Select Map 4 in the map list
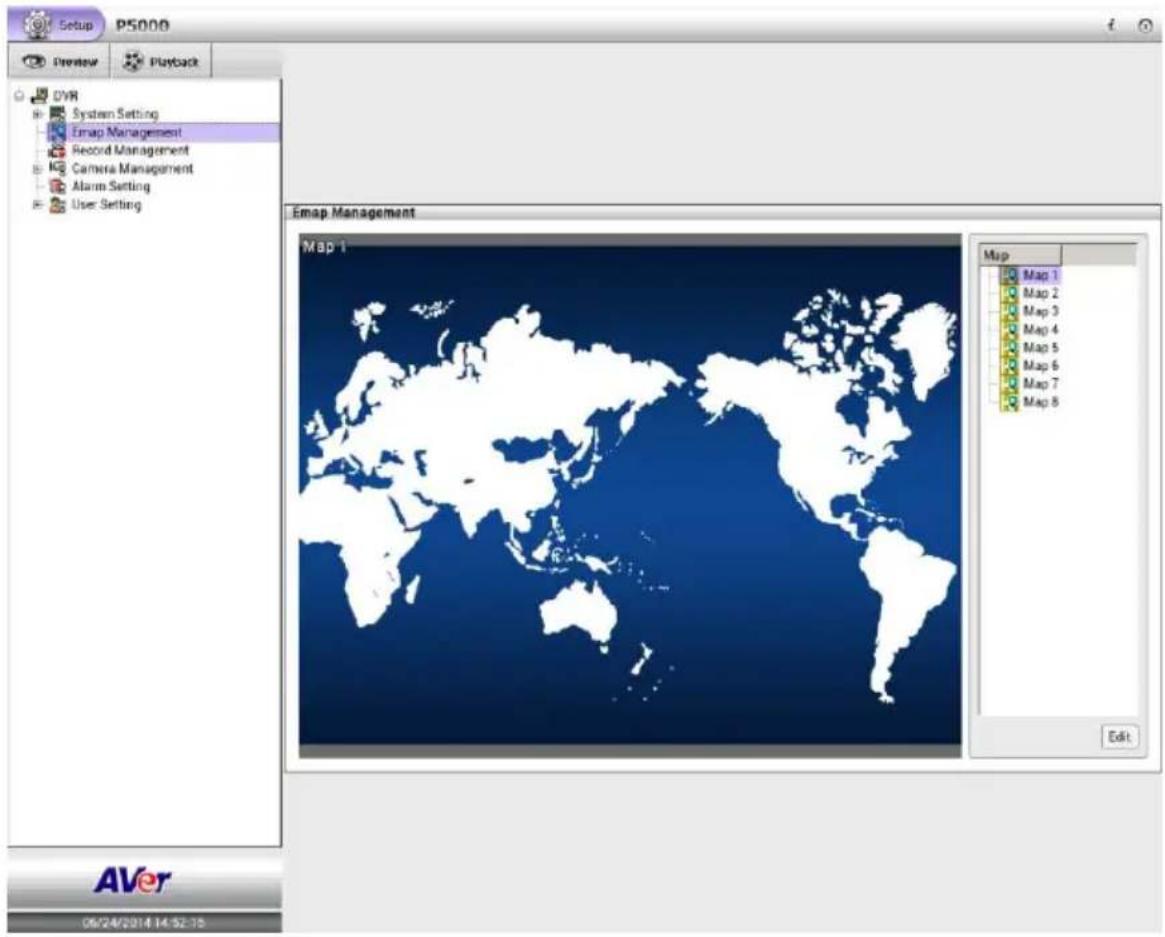The width and height of the screenshot is (1165, 937). (1040, 329)
